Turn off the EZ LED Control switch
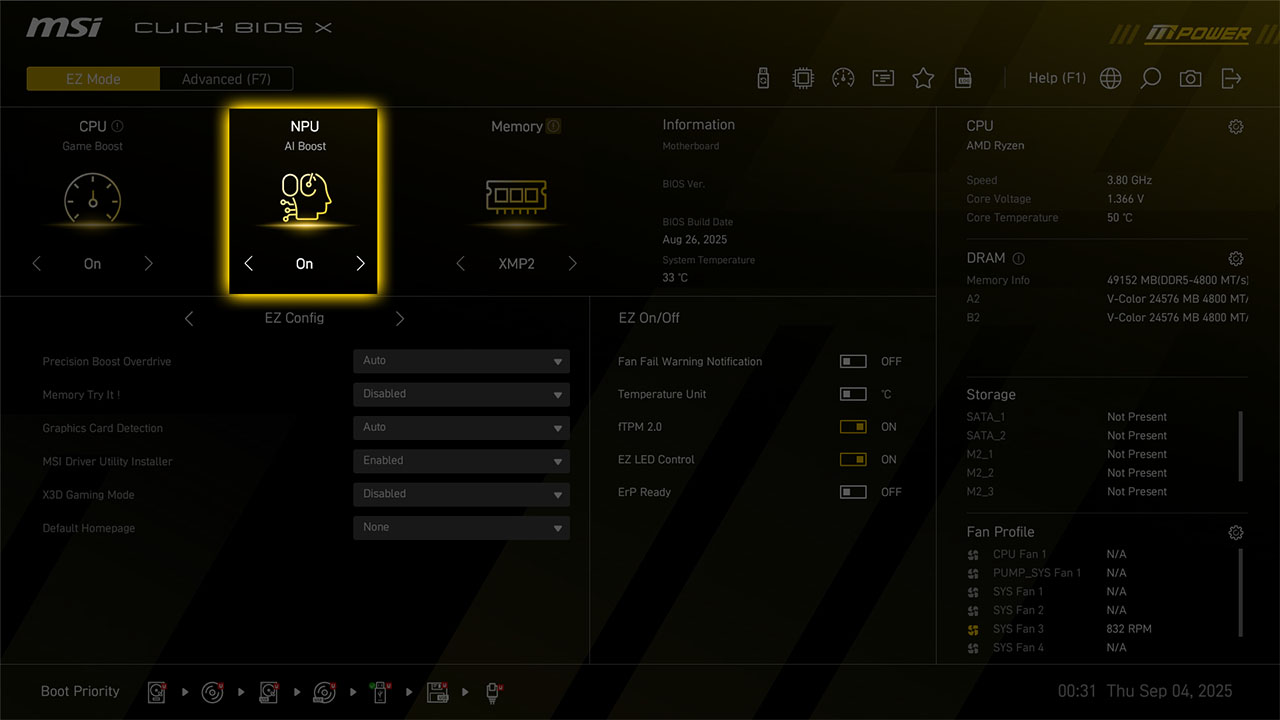This screenshot has height=720, width=1280. coord(853,460)
